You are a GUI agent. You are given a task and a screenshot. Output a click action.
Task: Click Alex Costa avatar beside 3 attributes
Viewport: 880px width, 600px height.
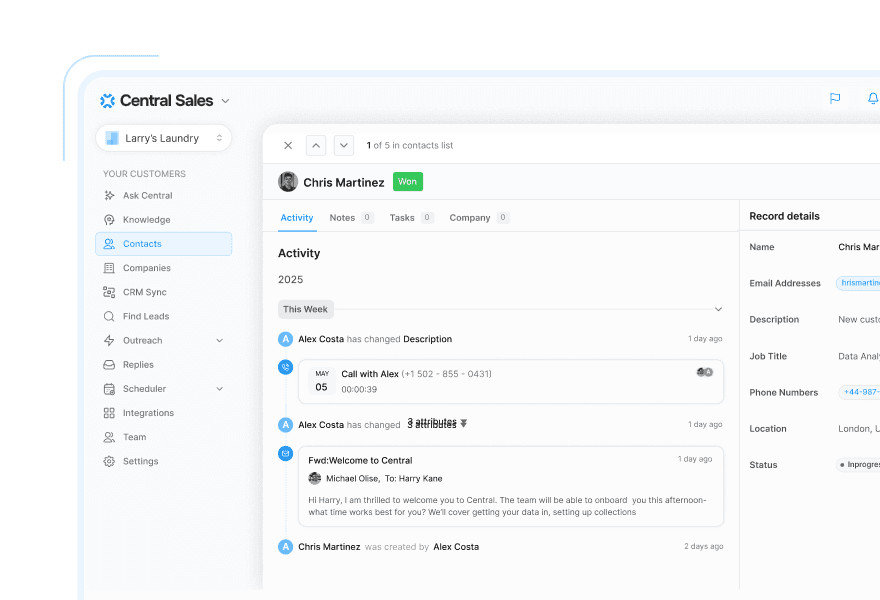pyautogui.click(x=286, y=425)
